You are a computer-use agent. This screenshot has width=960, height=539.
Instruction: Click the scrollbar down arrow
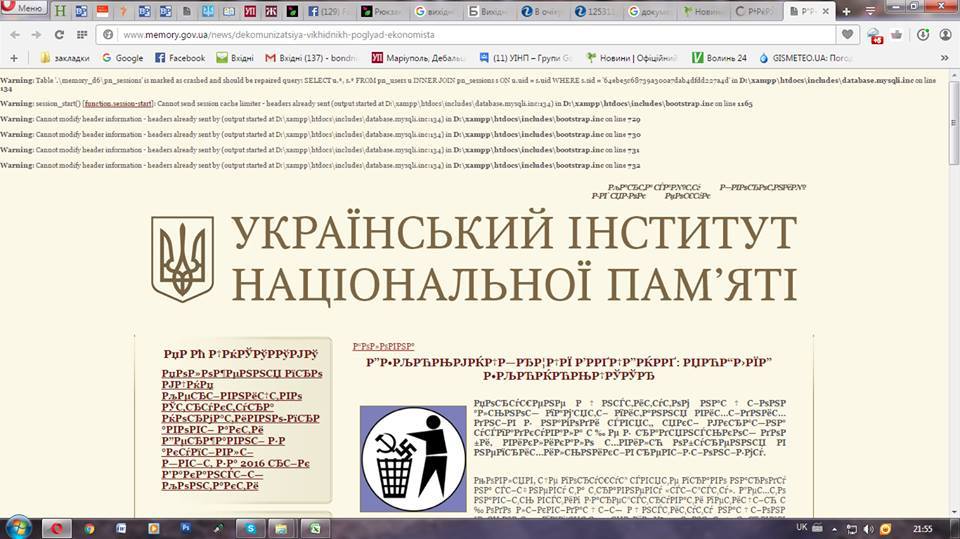954,512
